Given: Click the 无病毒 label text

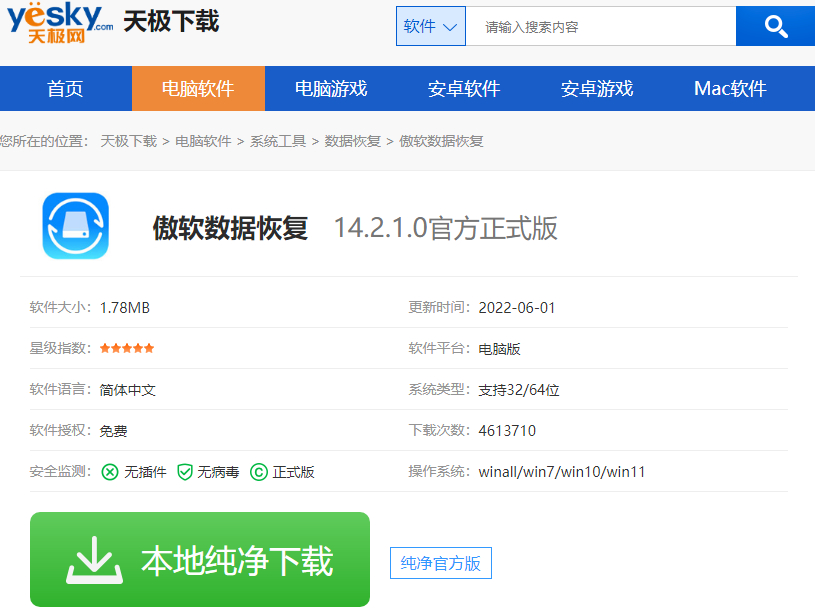Looking at the screenshot, I should pos(218,472).
